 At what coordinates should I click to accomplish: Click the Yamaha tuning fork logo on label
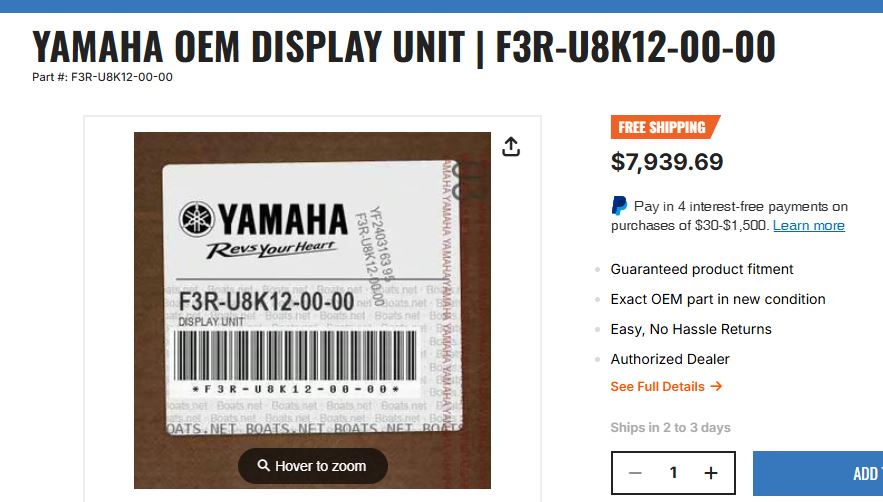click(x=196, y=218)
